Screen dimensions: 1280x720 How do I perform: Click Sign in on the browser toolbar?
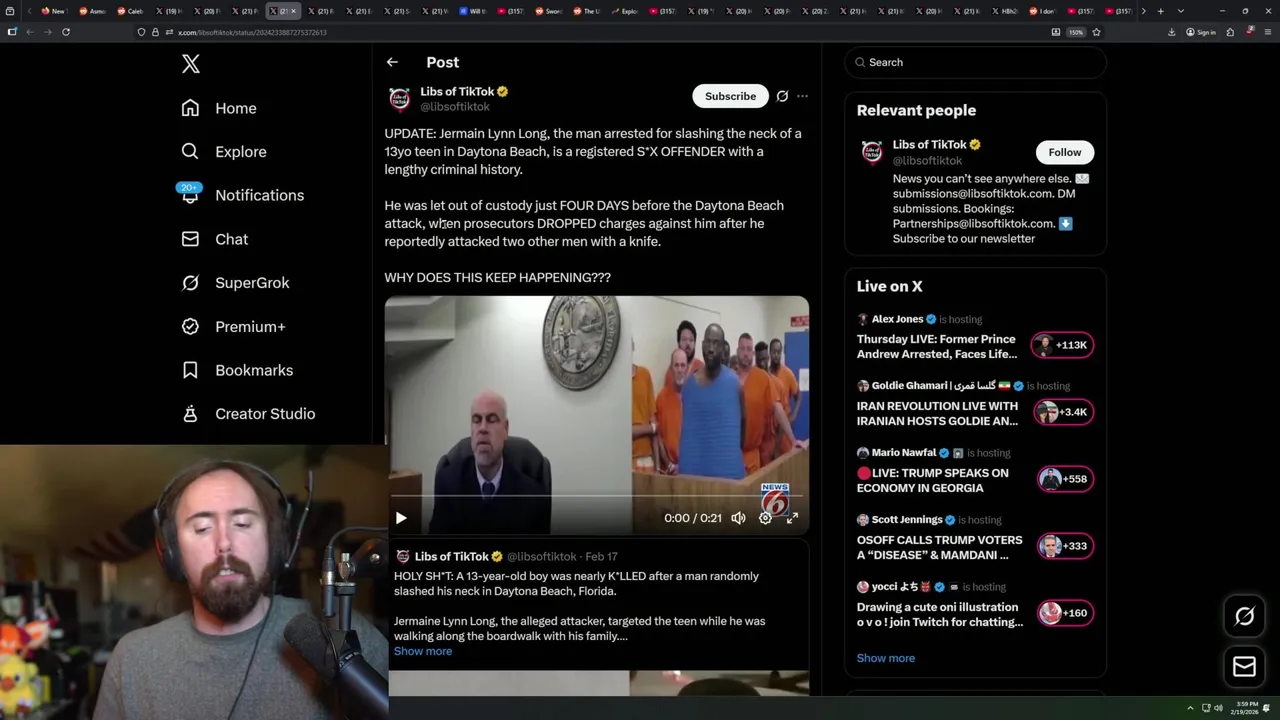pyautogui.click(x=1201, y=32)
